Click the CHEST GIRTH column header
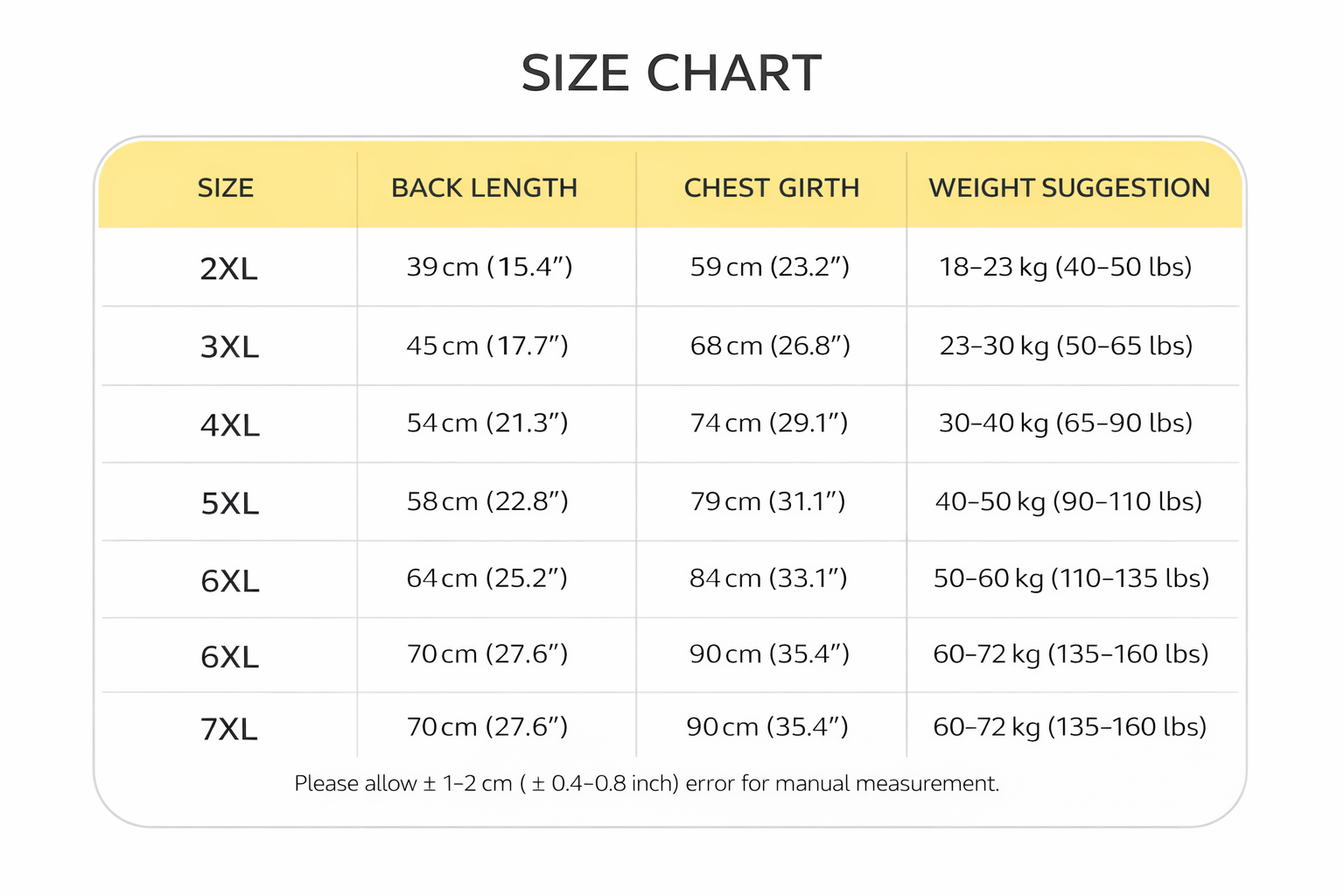Image resolution: width=1344 pixels, height=896 pixels. click(771, 188)
